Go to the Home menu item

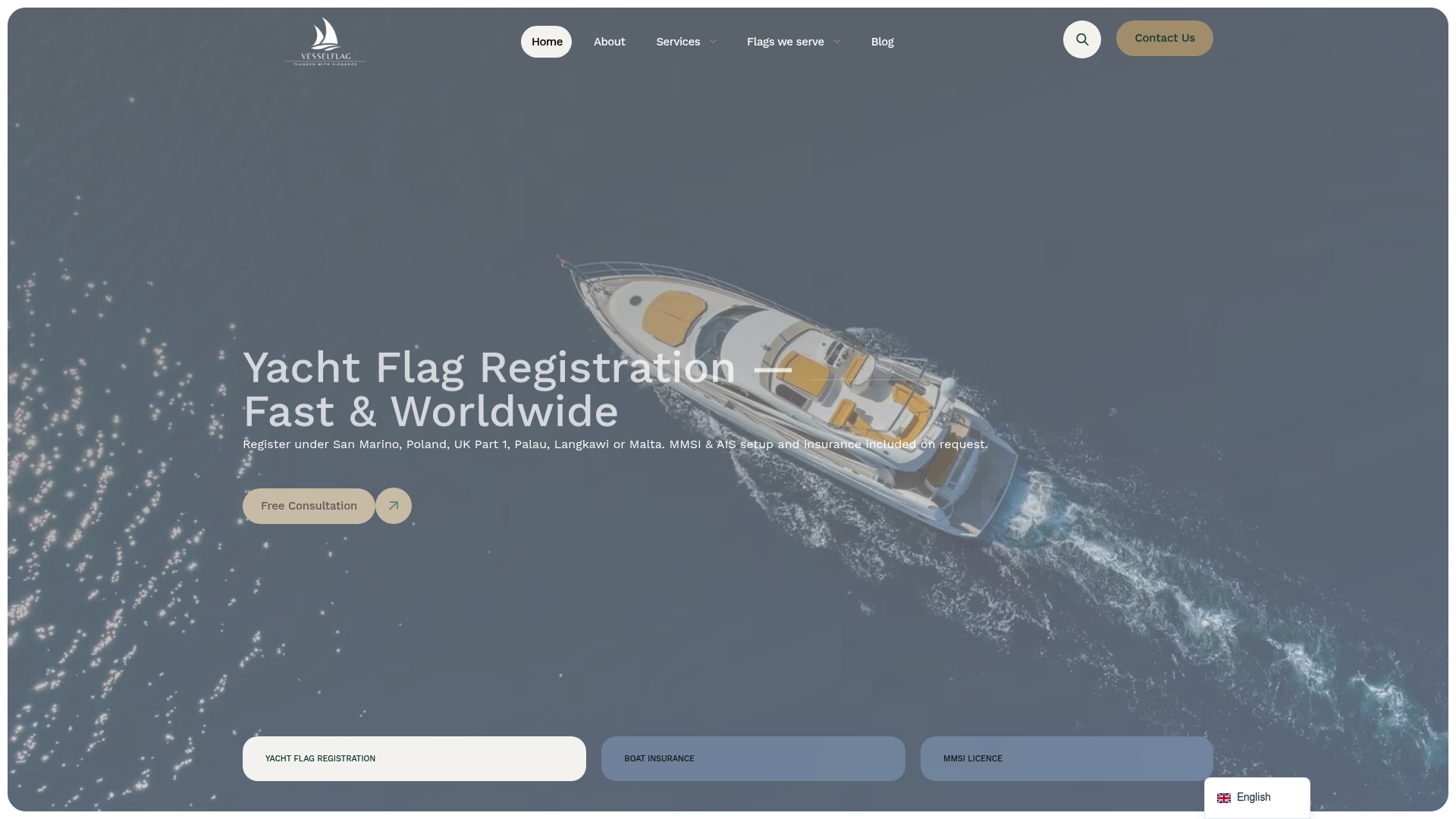[546, 42]
